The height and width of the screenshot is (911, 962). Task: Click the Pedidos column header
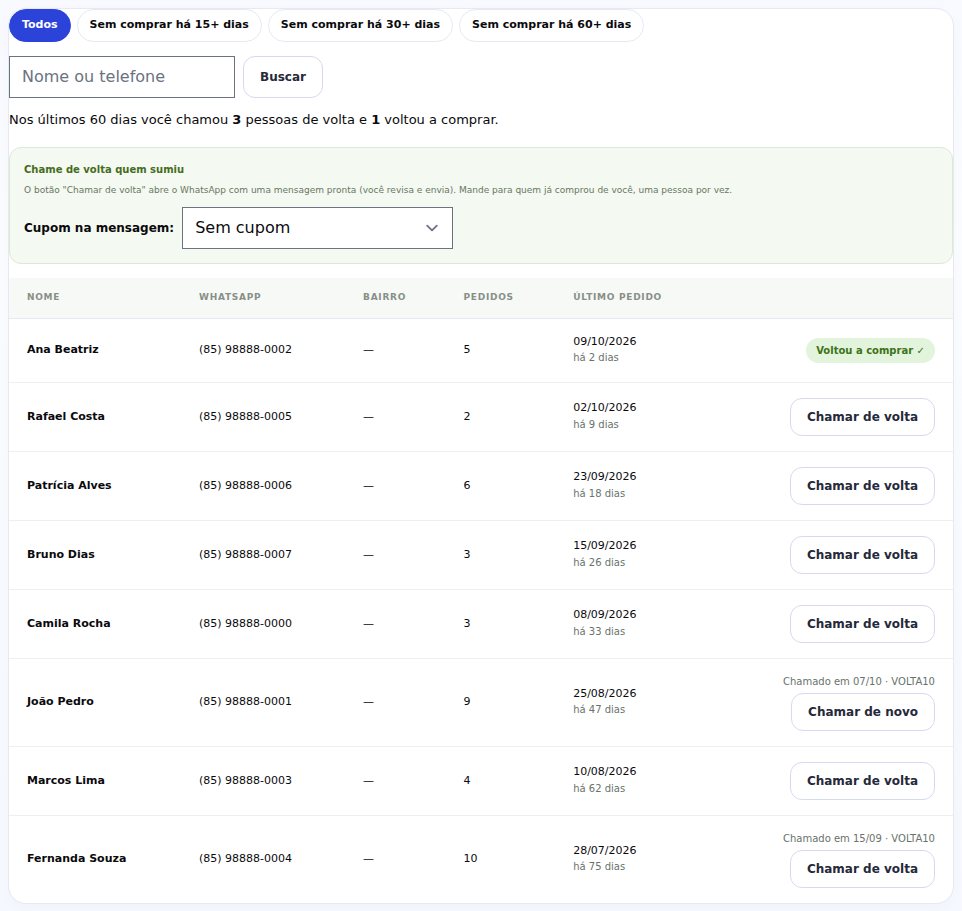488,297
